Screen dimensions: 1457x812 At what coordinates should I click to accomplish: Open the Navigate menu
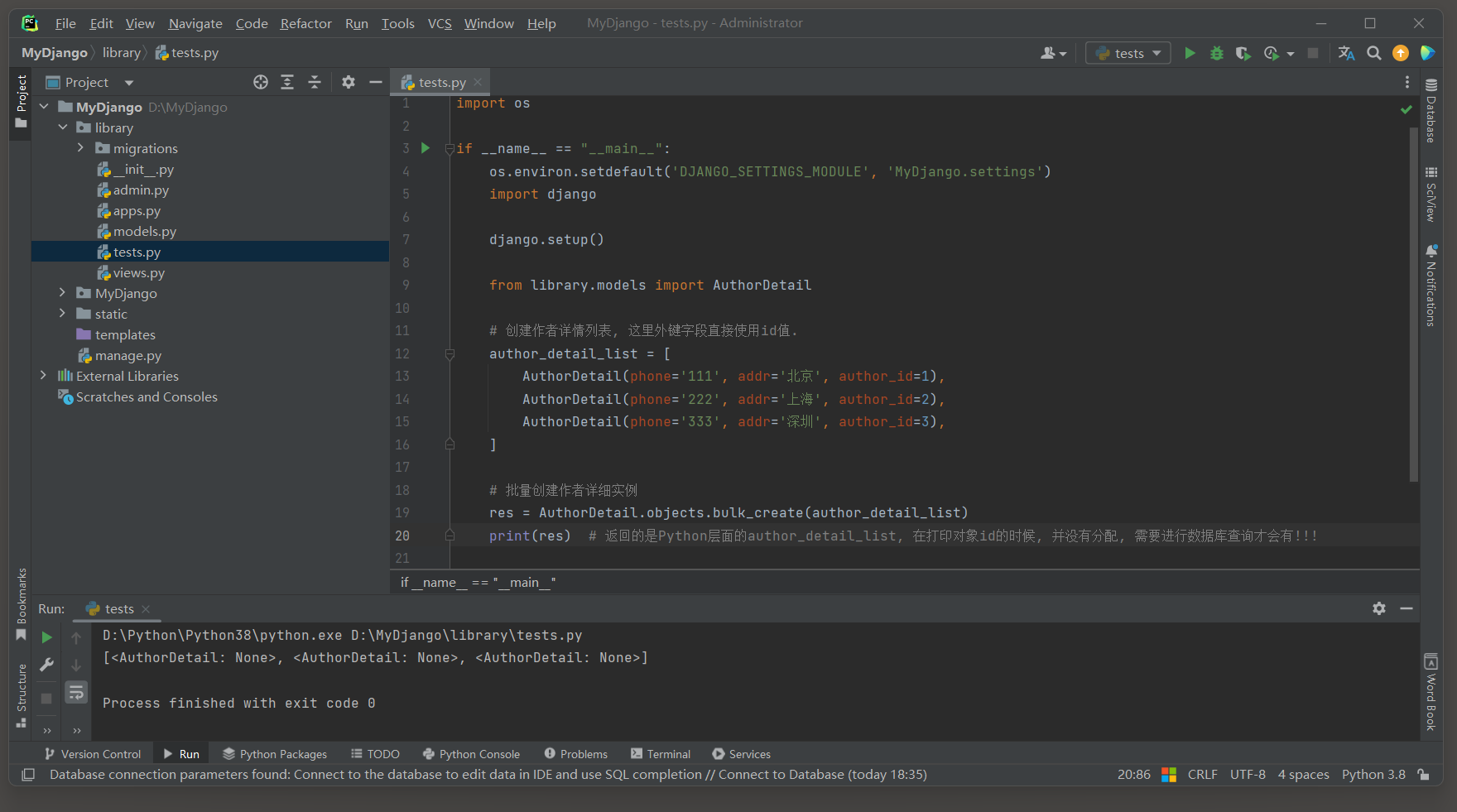click(x=195, y=23)
